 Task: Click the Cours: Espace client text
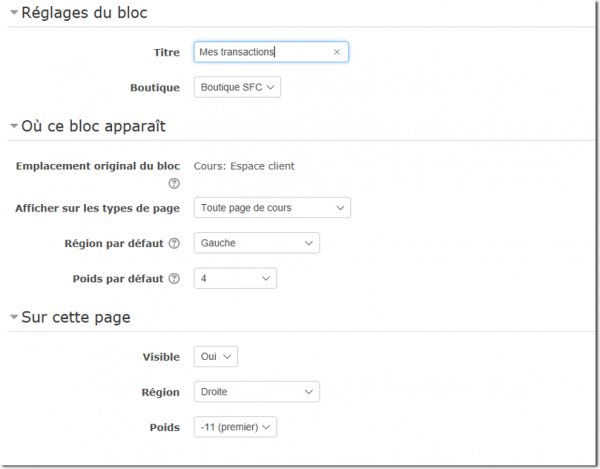[x=244, y=166]
